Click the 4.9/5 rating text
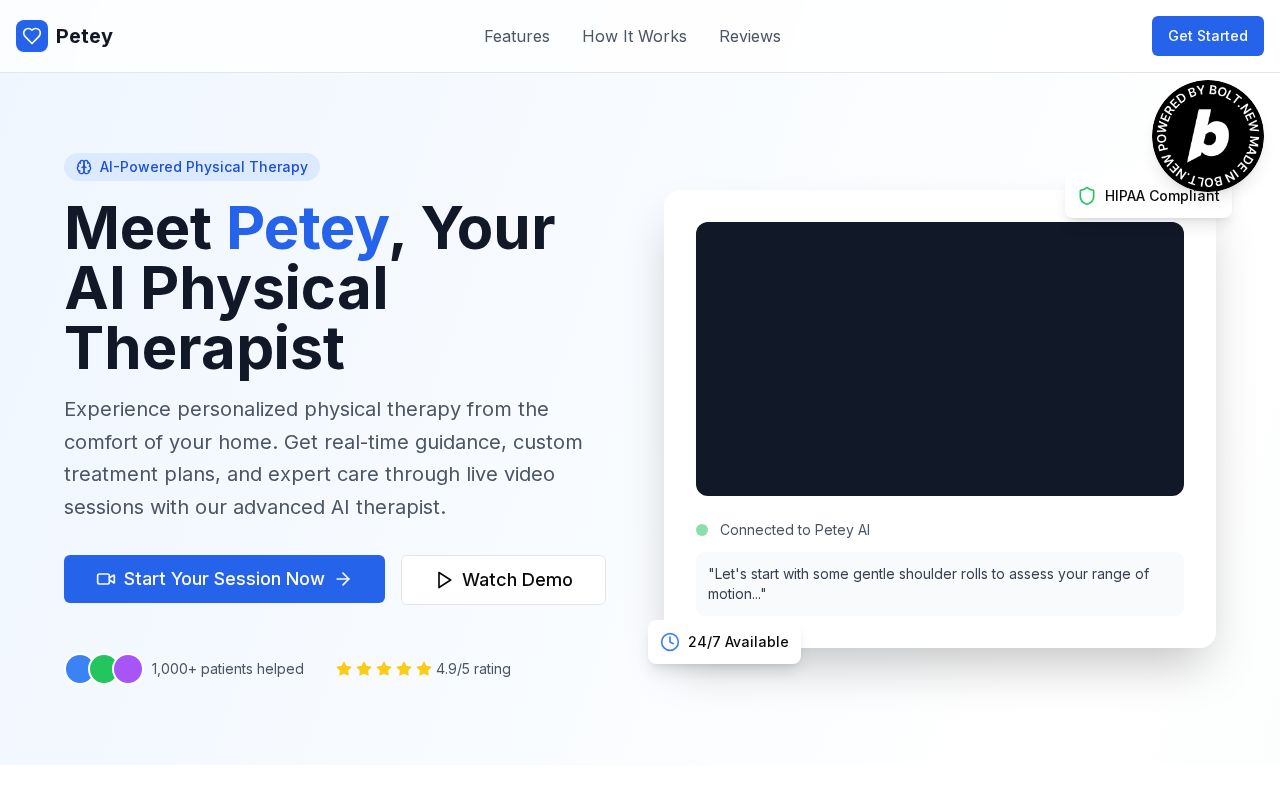 coord(473,669)
